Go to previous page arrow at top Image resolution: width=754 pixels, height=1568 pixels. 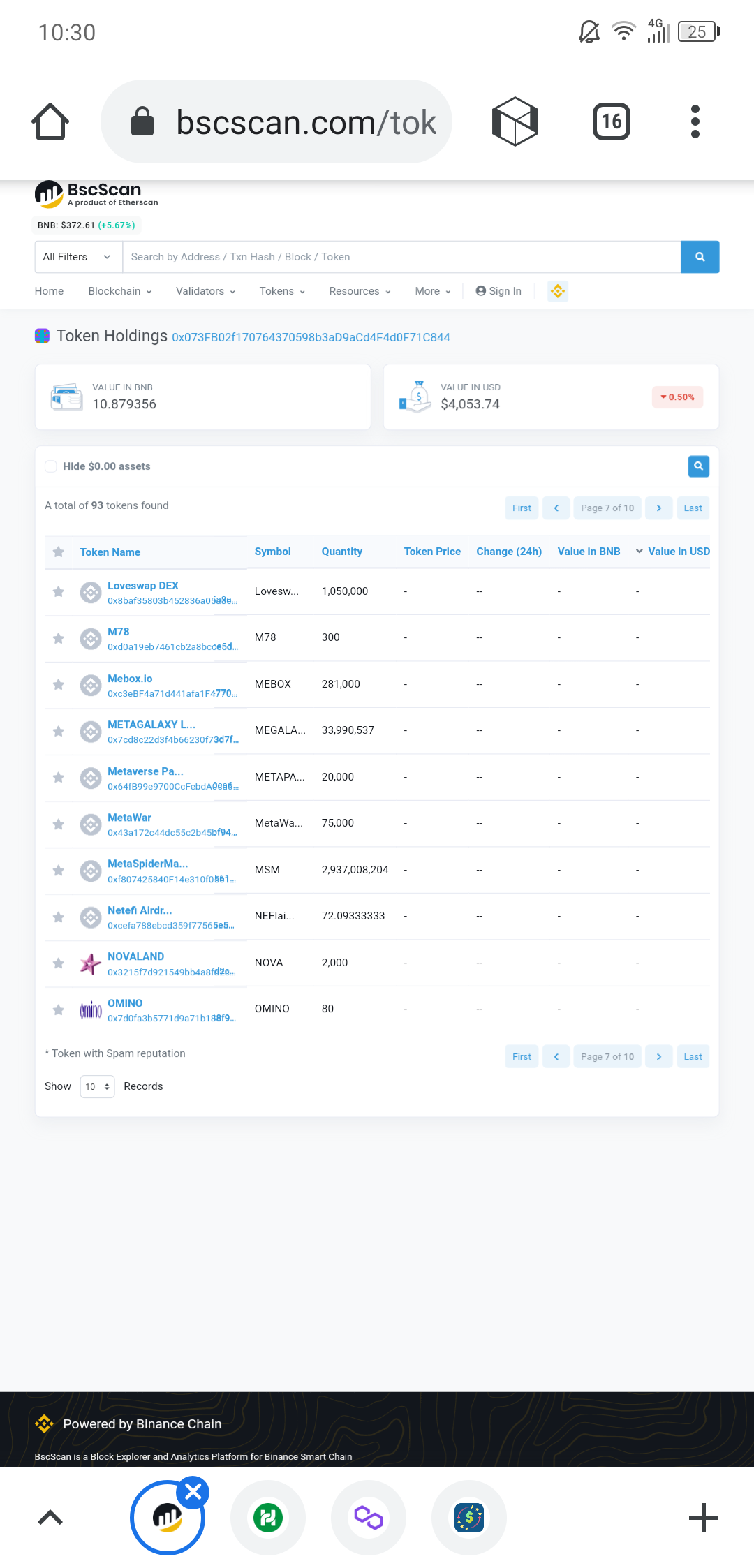(556, 508)
